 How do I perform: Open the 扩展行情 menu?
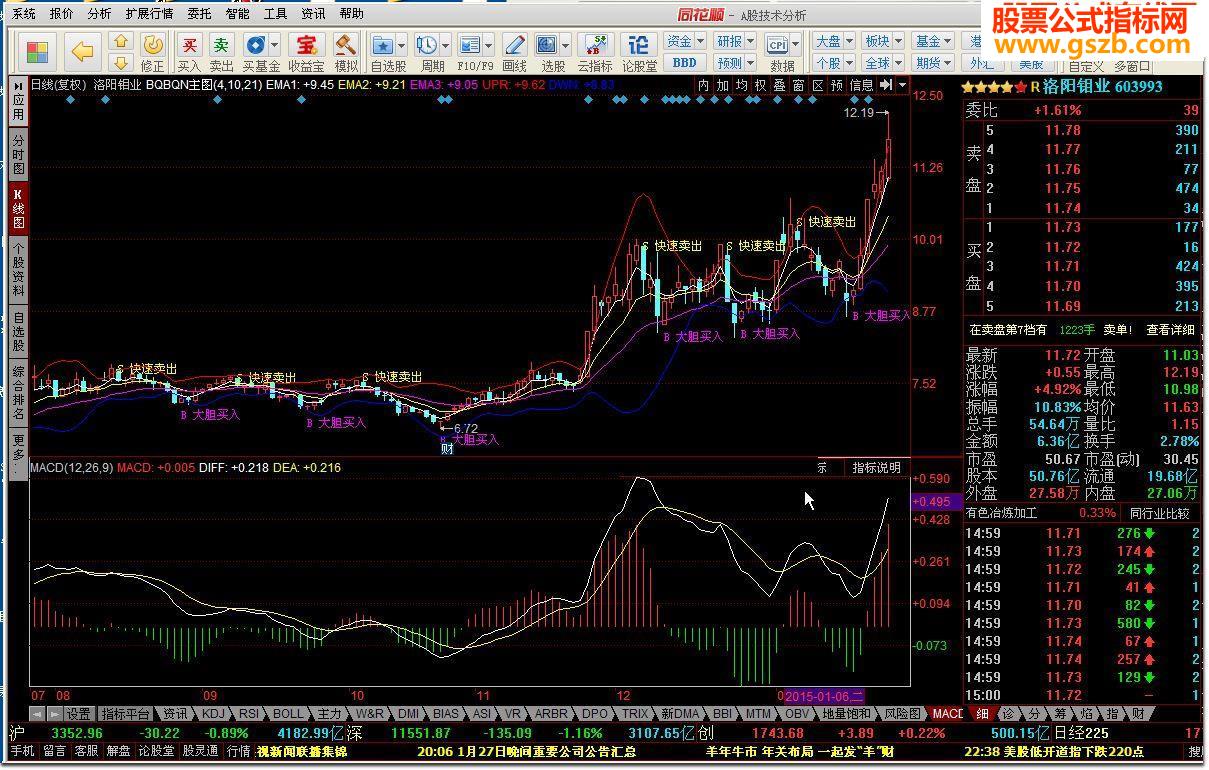pyautogui.click(x=149, y=14)
